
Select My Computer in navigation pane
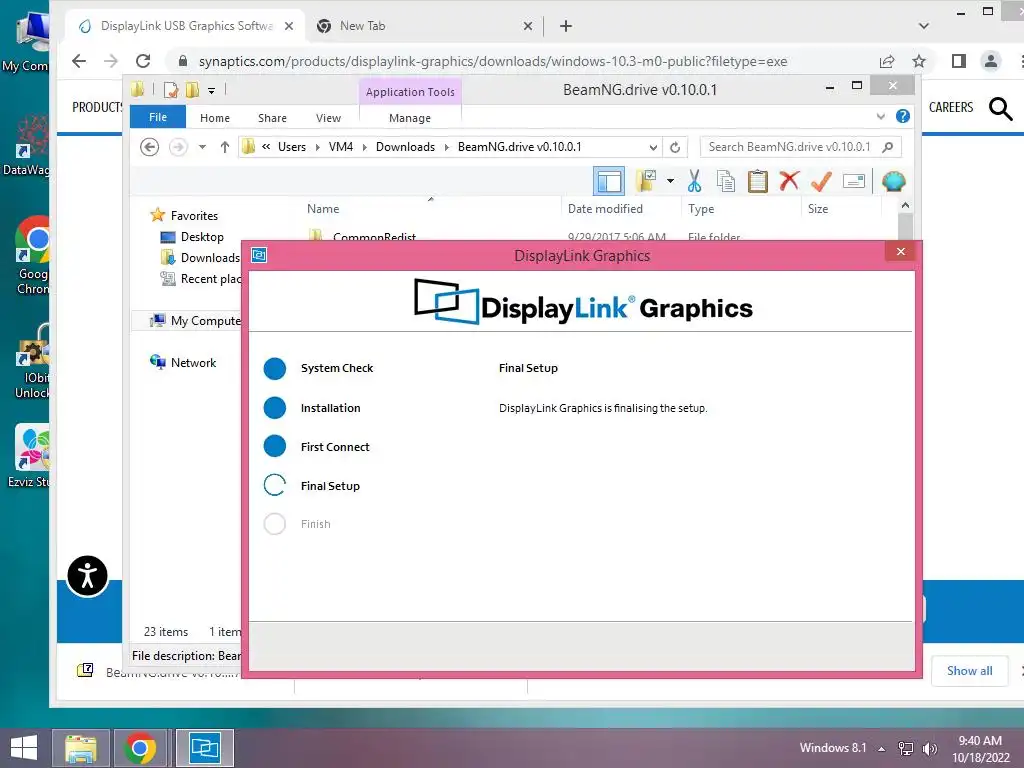point(195,321)
